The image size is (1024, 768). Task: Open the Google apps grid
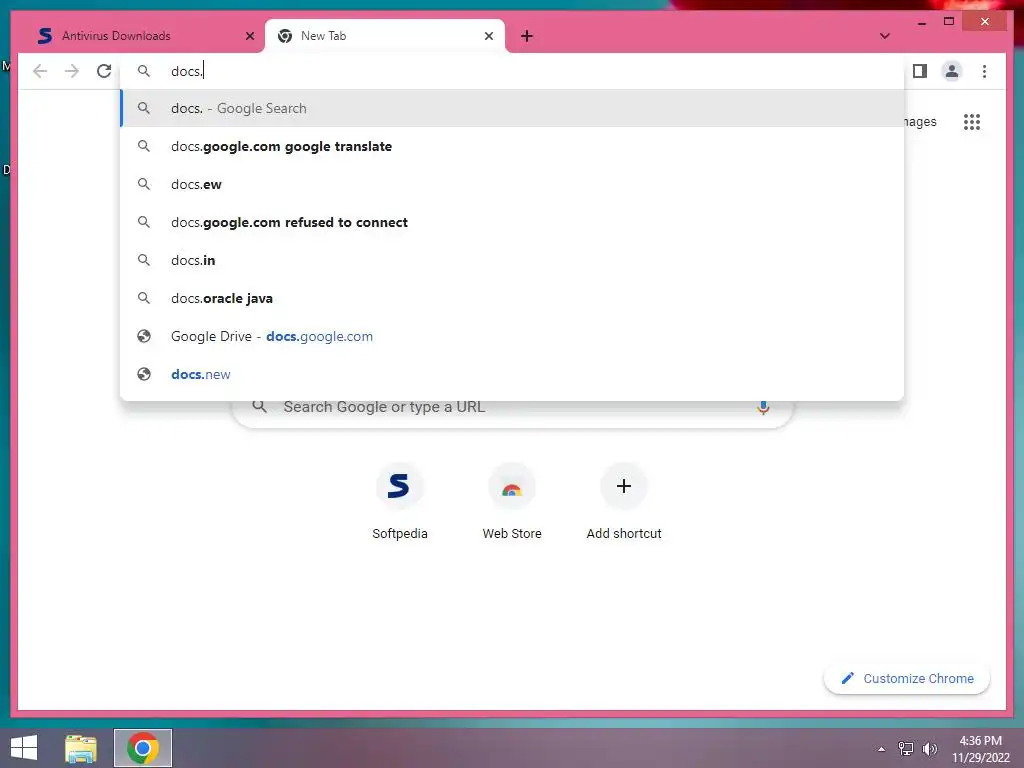point(972,122)
